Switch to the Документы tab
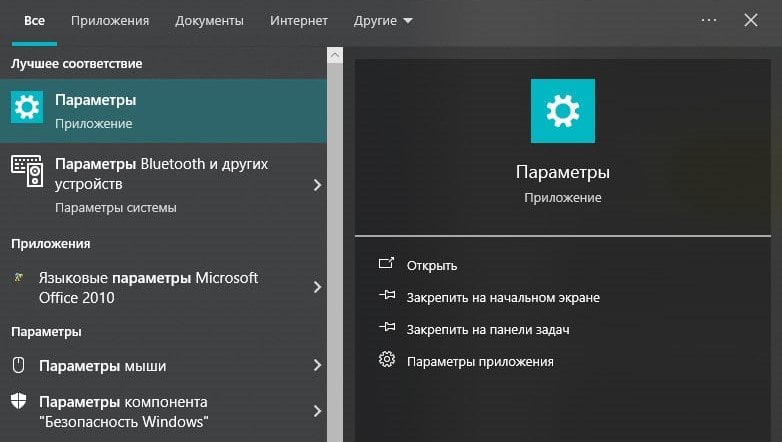The image size is (782, 442). 209,21
